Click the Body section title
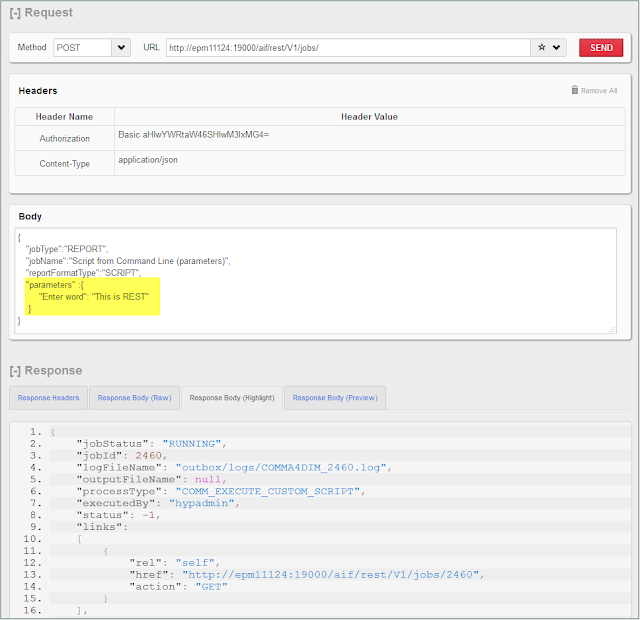The width and height of the screenshot is (640, 620). (x=30, y=216)
